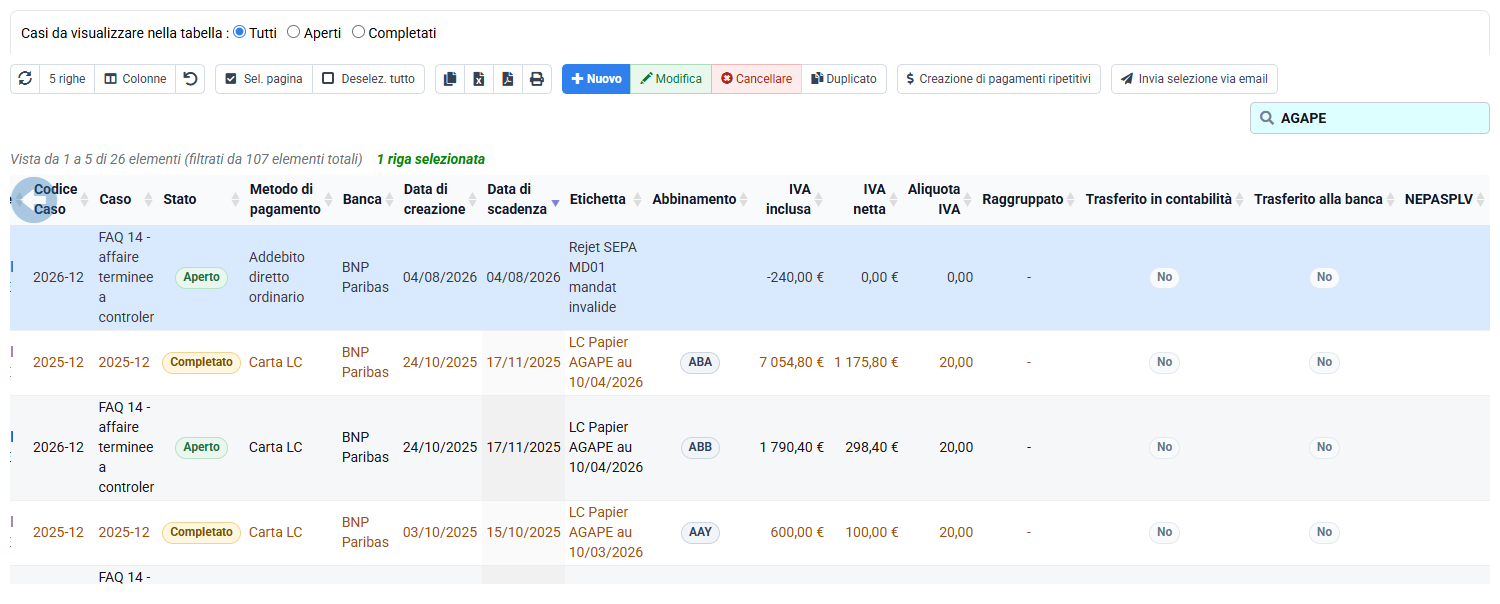1500x604 pixels.
Task: Copy table to clipboard icon
Action: (450, 79)
